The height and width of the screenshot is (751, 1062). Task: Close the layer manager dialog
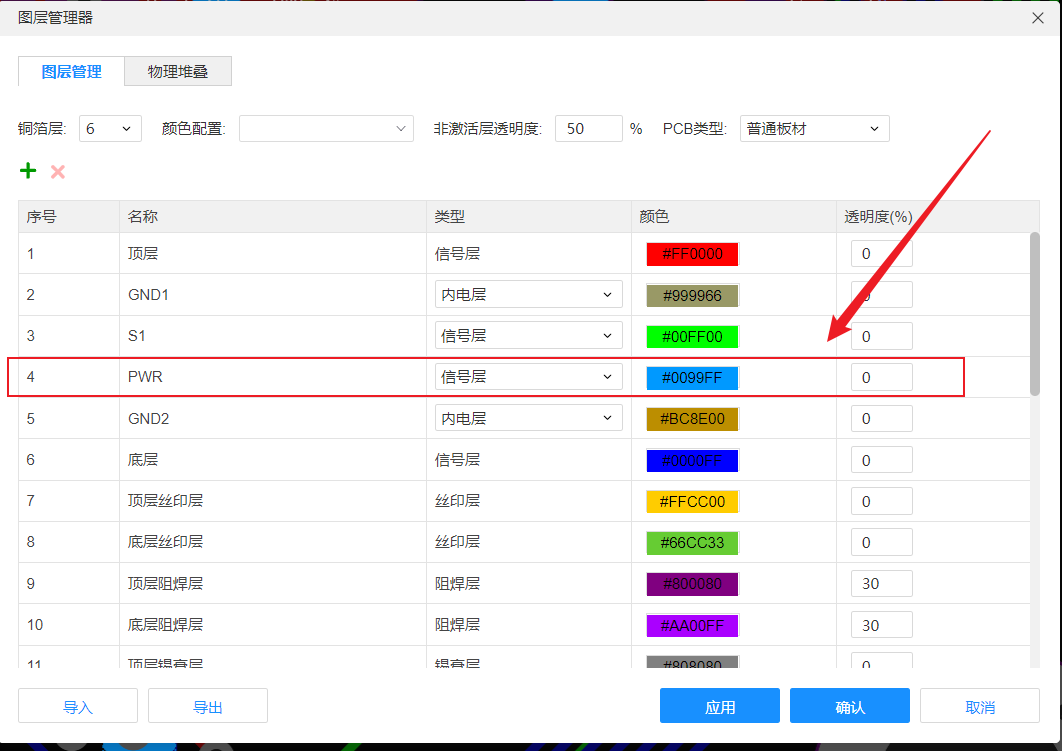coord(1038,17)
